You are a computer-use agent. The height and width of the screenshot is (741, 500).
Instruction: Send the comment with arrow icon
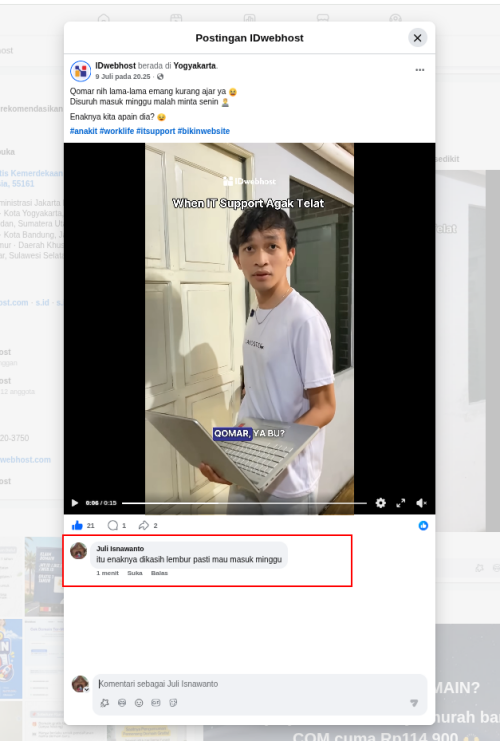point(414,703)
